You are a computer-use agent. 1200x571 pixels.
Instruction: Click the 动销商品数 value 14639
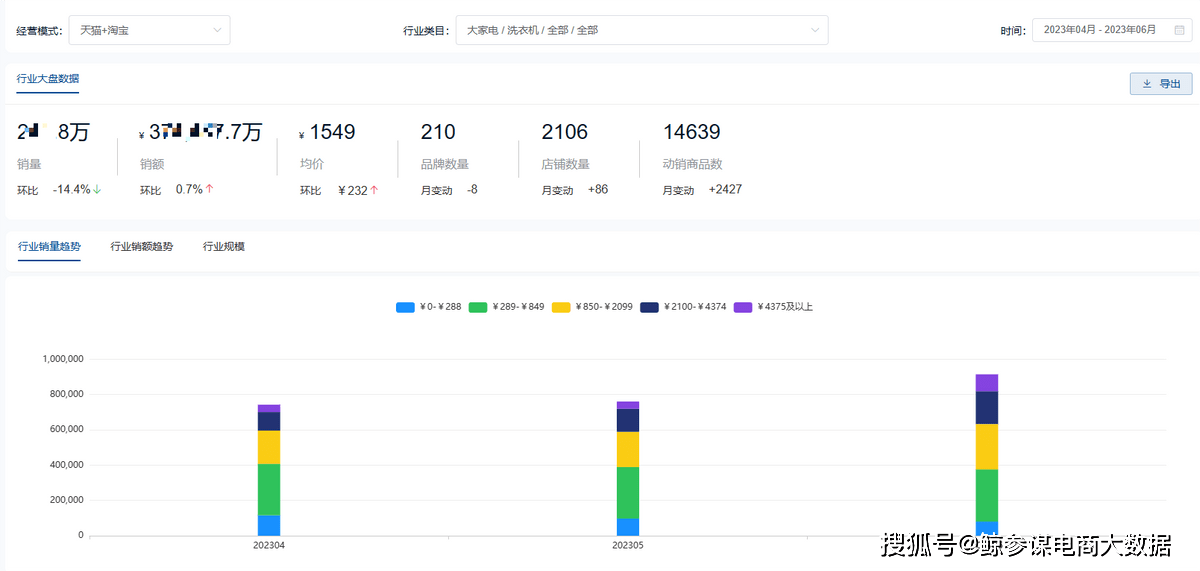click(x=692, y=132)
